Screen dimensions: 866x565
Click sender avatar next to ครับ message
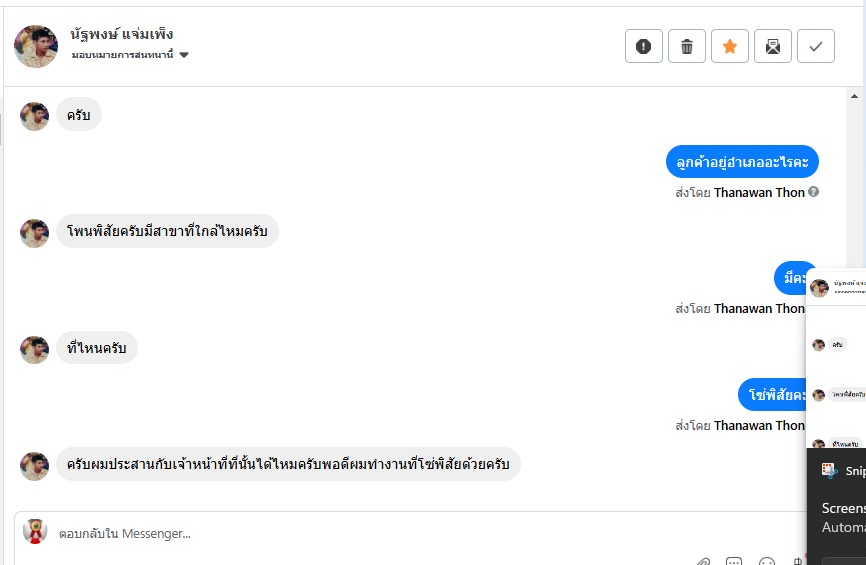pos(34,116)
